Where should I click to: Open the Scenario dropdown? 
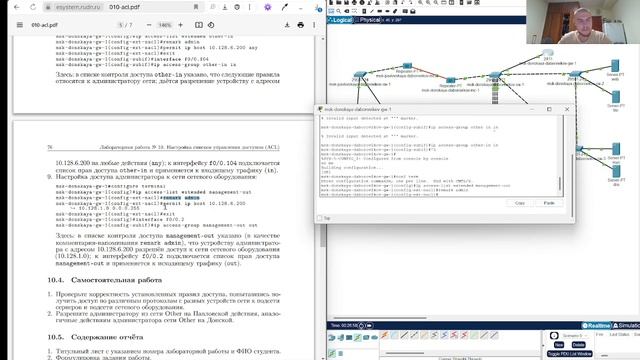pos(575,336)
